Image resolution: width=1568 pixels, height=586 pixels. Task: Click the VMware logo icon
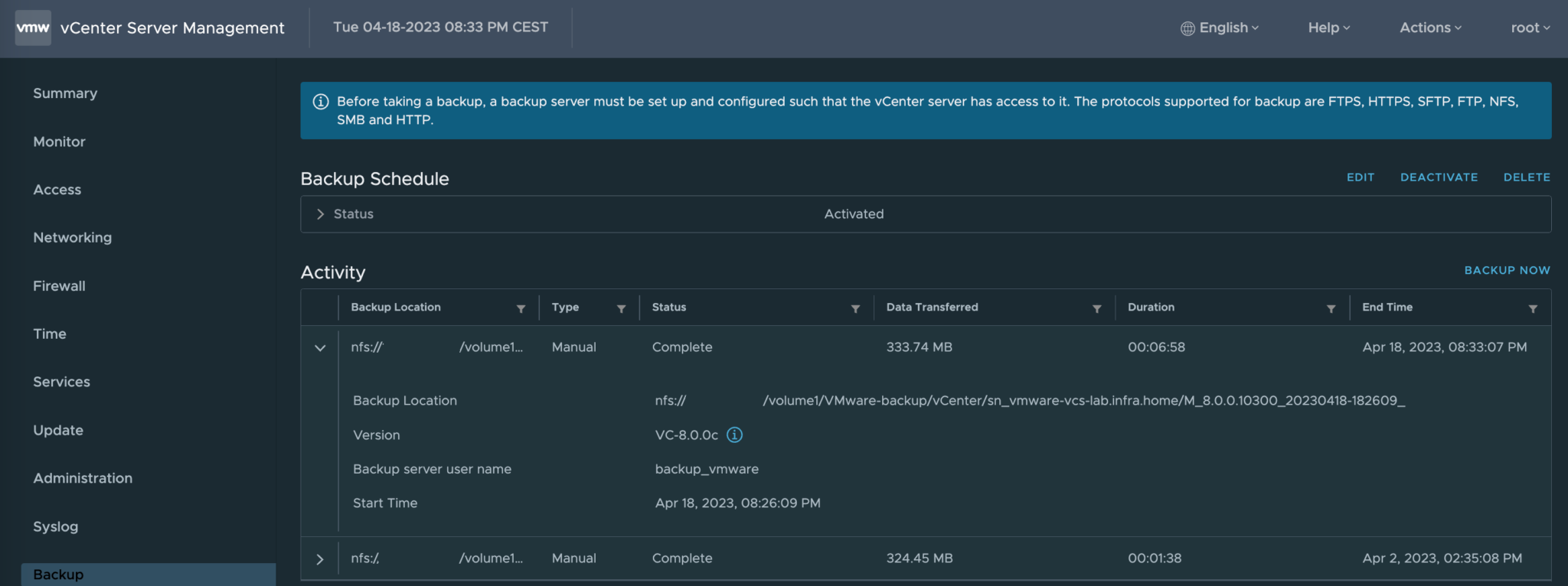(x=33, y=28)
